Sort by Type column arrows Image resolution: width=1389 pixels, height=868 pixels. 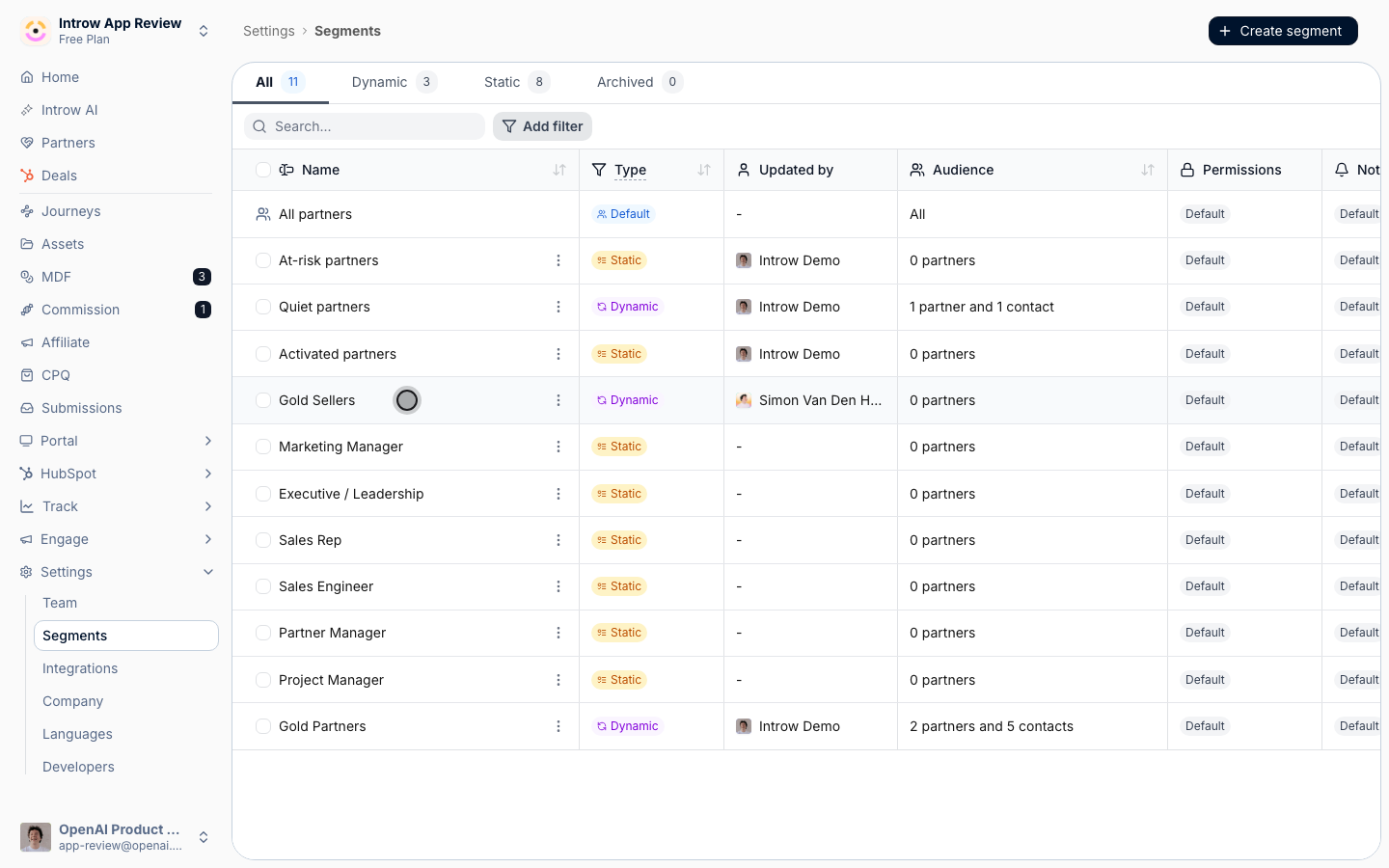tap(704, 170)
